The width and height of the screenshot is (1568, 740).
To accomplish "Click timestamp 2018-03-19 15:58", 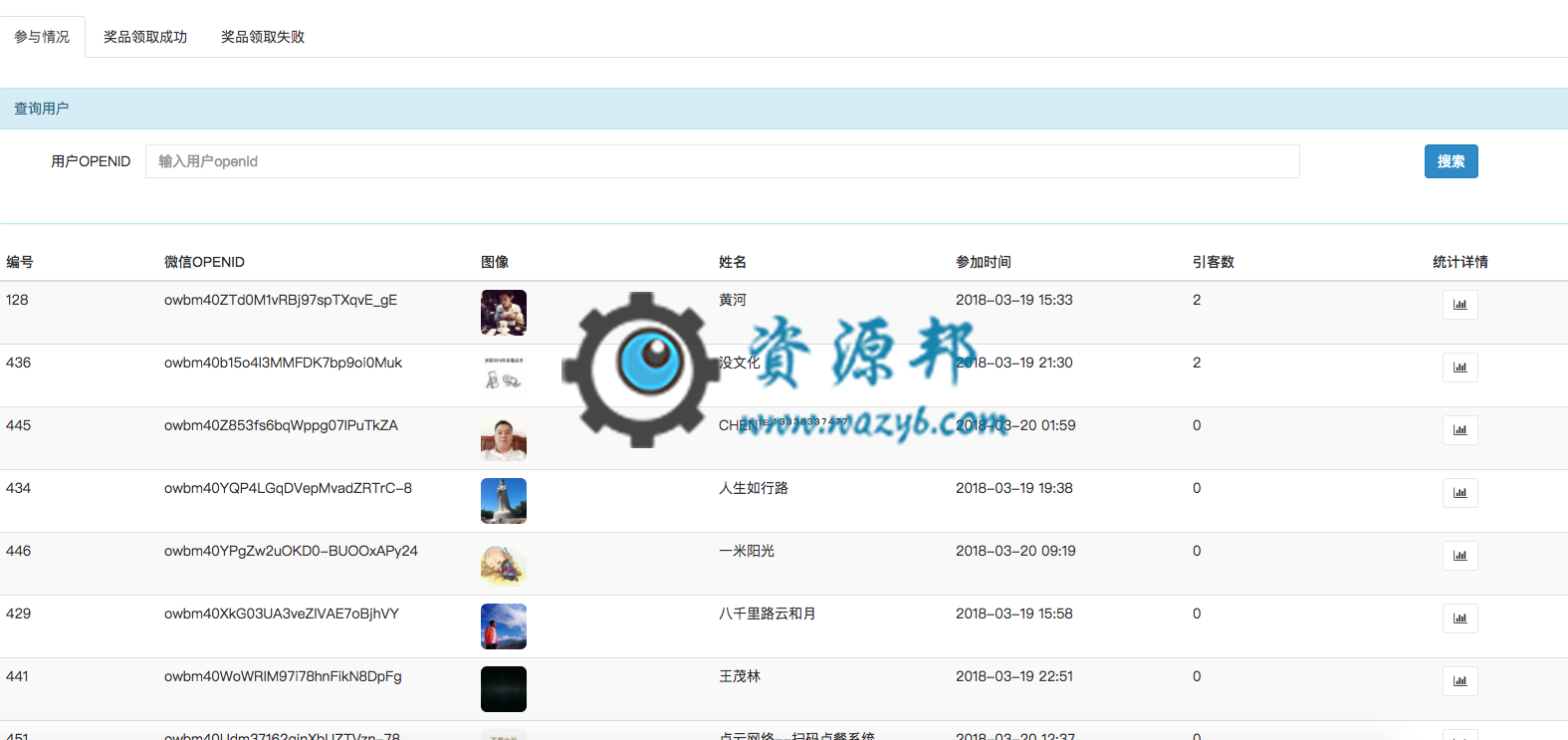I will (x=1014, y=614).
